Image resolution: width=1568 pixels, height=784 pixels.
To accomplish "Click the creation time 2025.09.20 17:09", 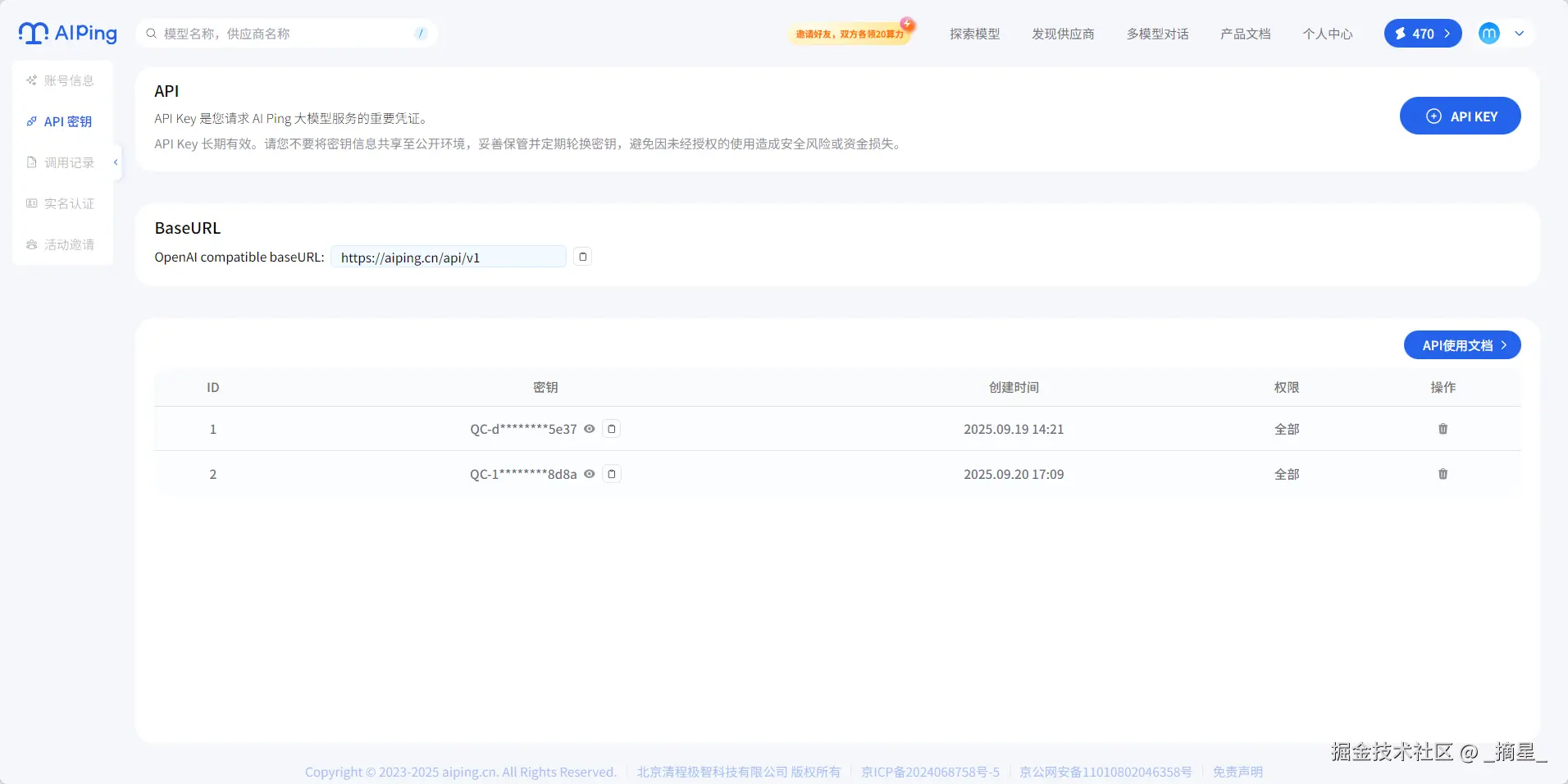I will [1014, 474].
